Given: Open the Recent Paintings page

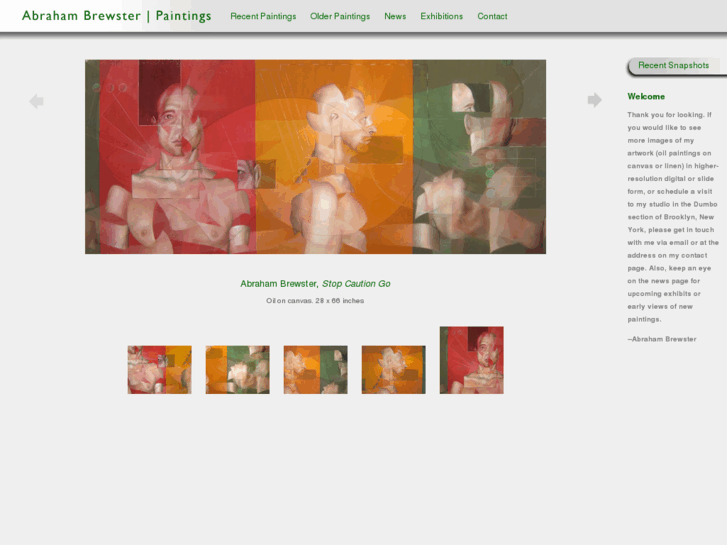Looking at the screenshot, I should click(x=263, y=16).
